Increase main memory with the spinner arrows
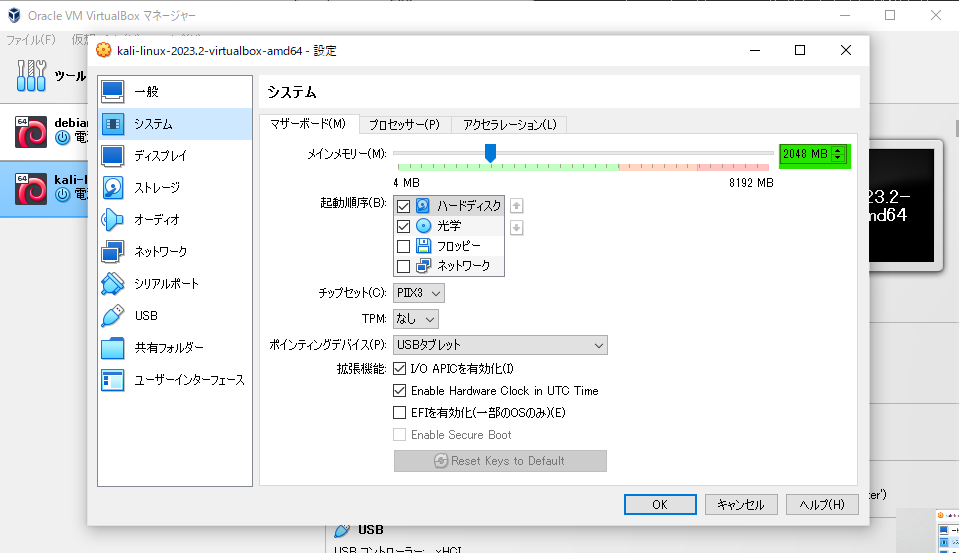 (839, 150)
